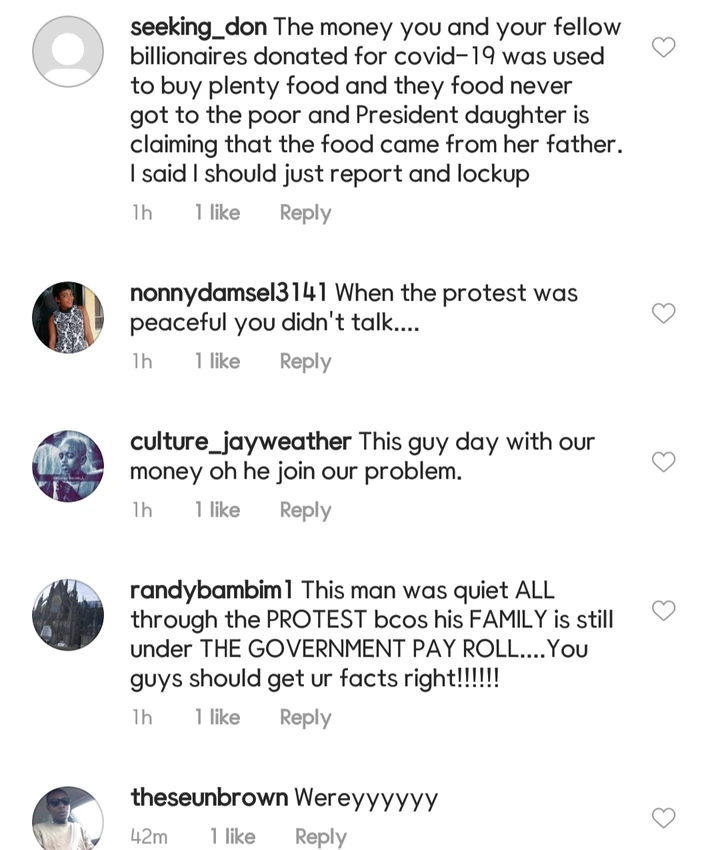Tap theseunbrown's profile picture
The image size is (720, 850).
pos(68,820)
